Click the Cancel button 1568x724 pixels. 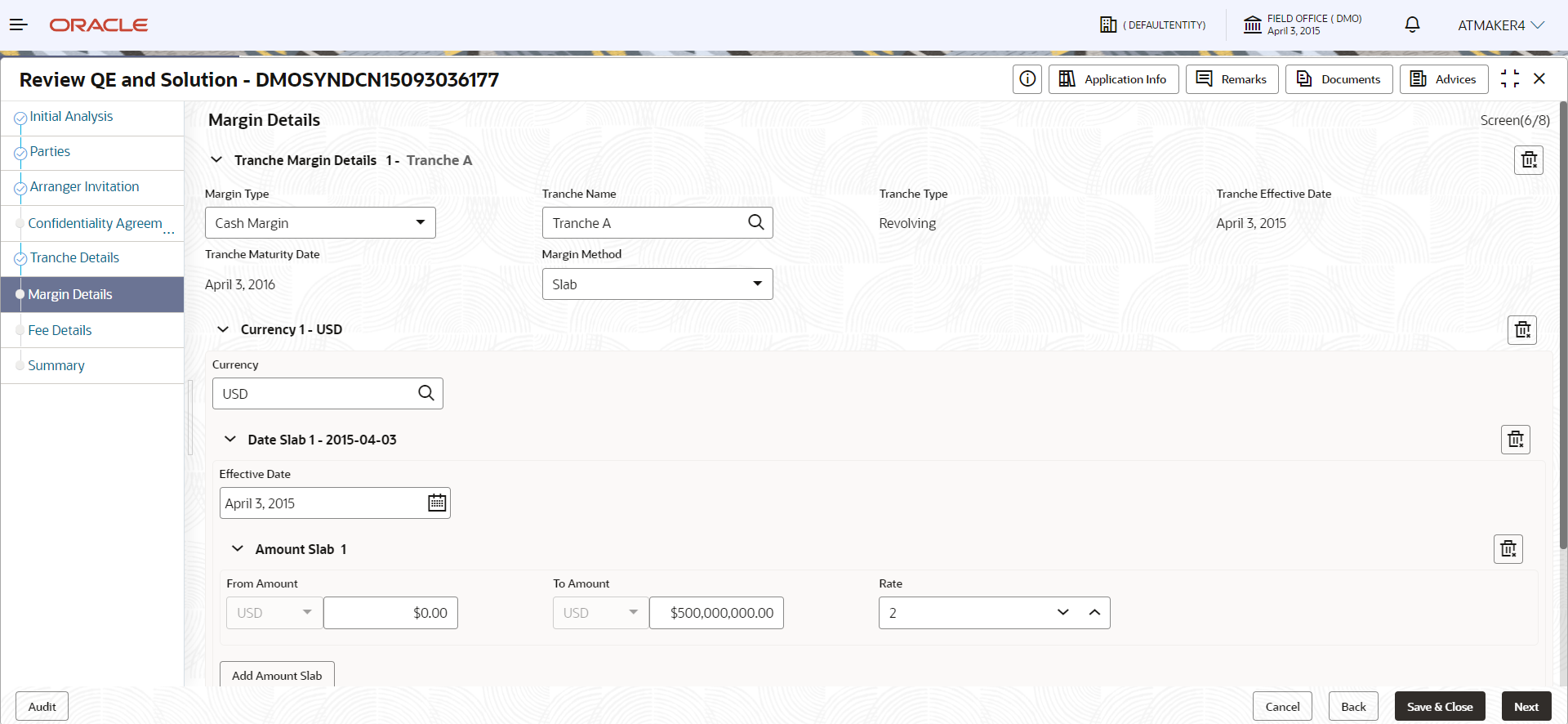point(1282,707)
